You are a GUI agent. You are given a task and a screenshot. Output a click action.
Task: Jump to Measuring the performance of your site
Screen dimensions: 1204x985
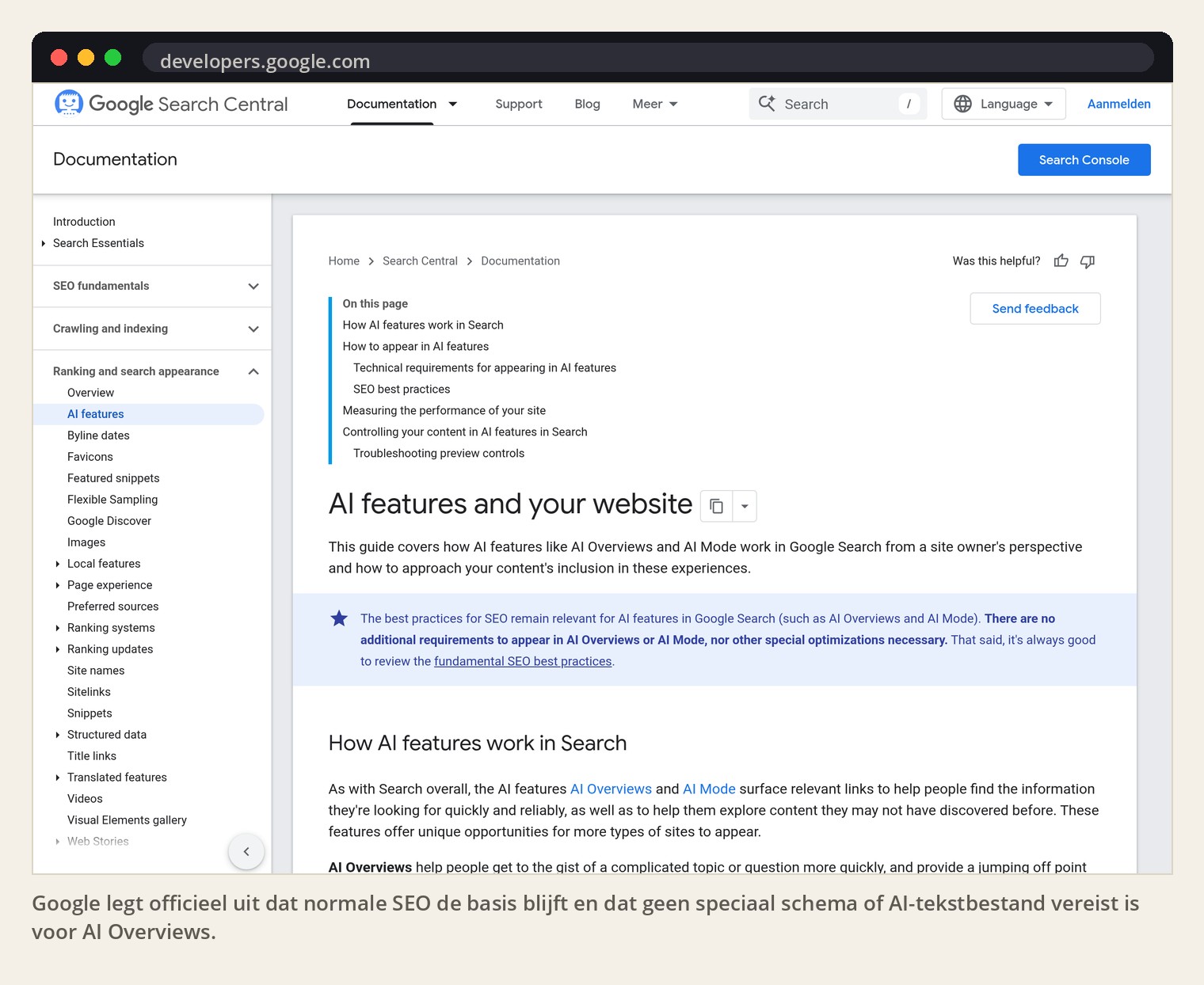point(444,411)
